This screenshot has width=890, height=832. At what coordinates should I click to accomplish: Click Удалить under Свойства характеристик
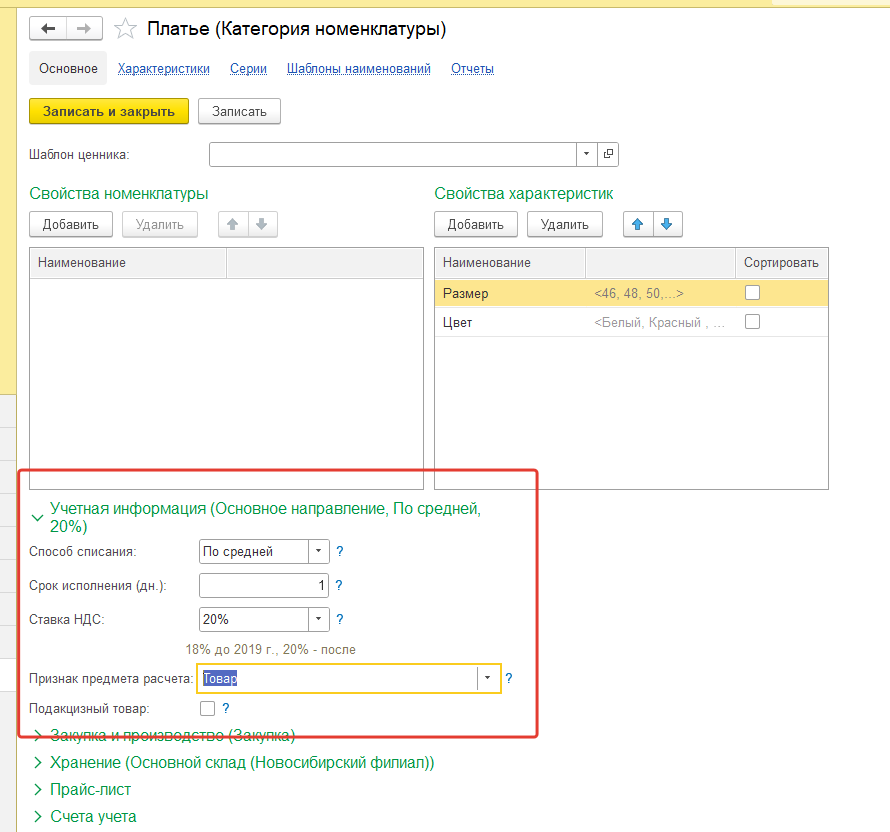point(565,224)
